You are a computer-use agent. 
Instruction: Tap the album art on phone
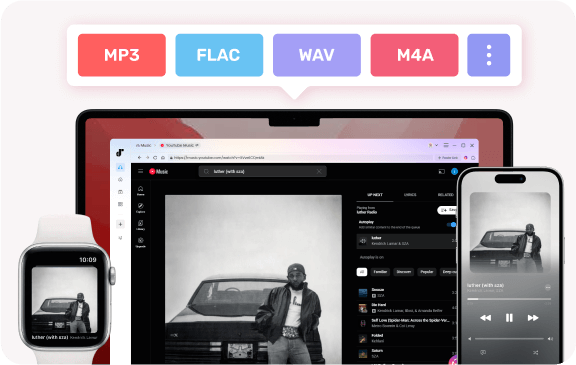point(510,232)
